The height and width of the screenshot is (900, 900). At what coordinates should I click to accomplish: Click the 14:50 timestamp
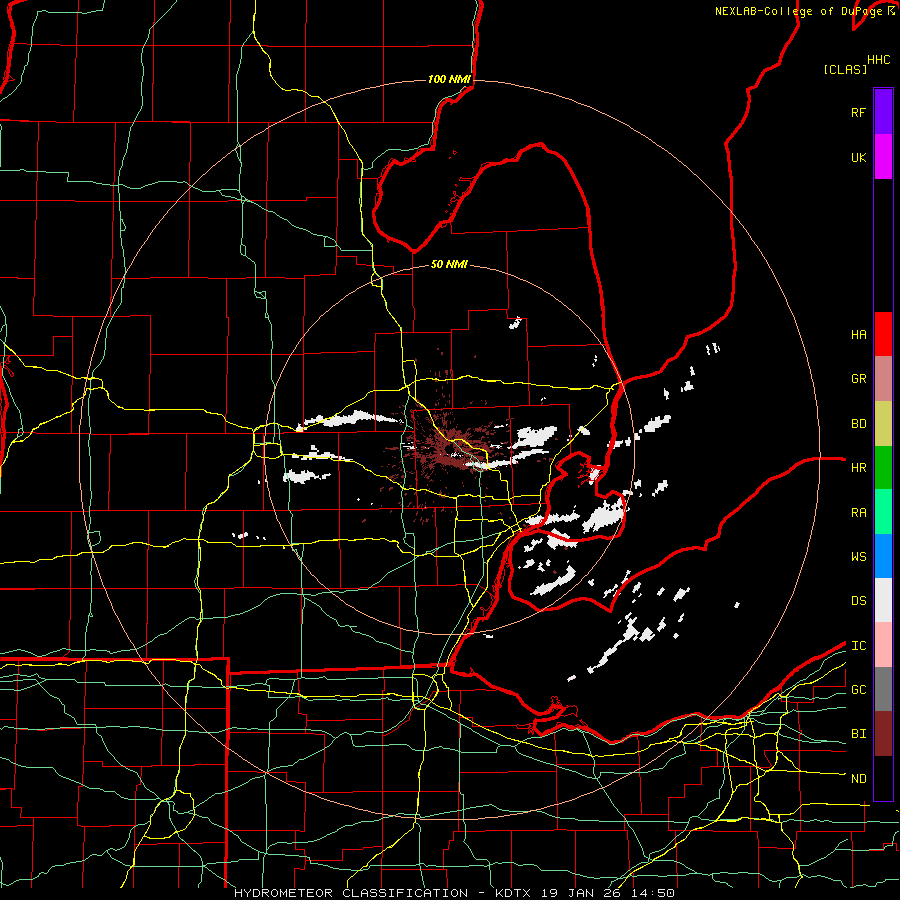click(652, 893)
